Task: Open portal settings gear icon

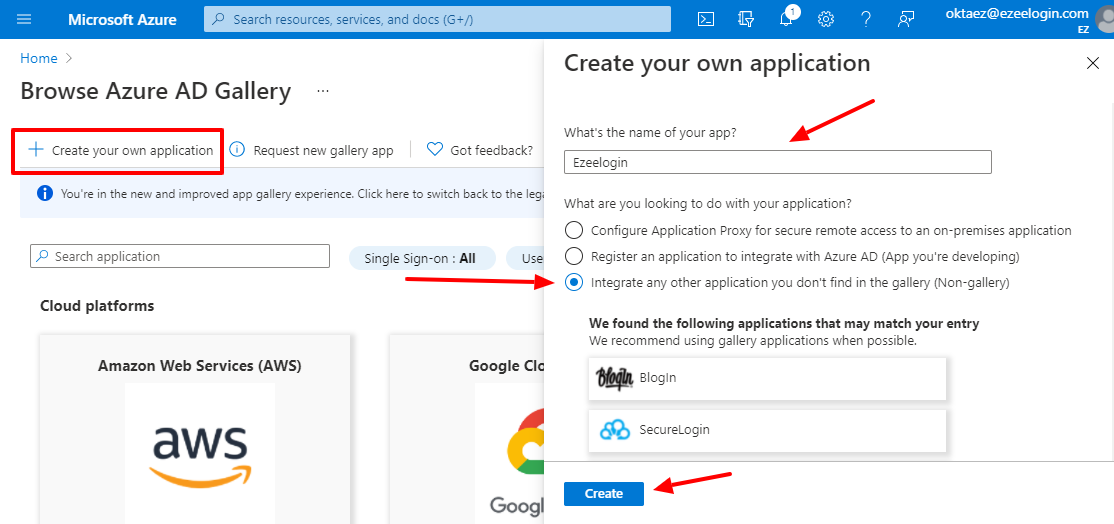Action: [826, 19]
